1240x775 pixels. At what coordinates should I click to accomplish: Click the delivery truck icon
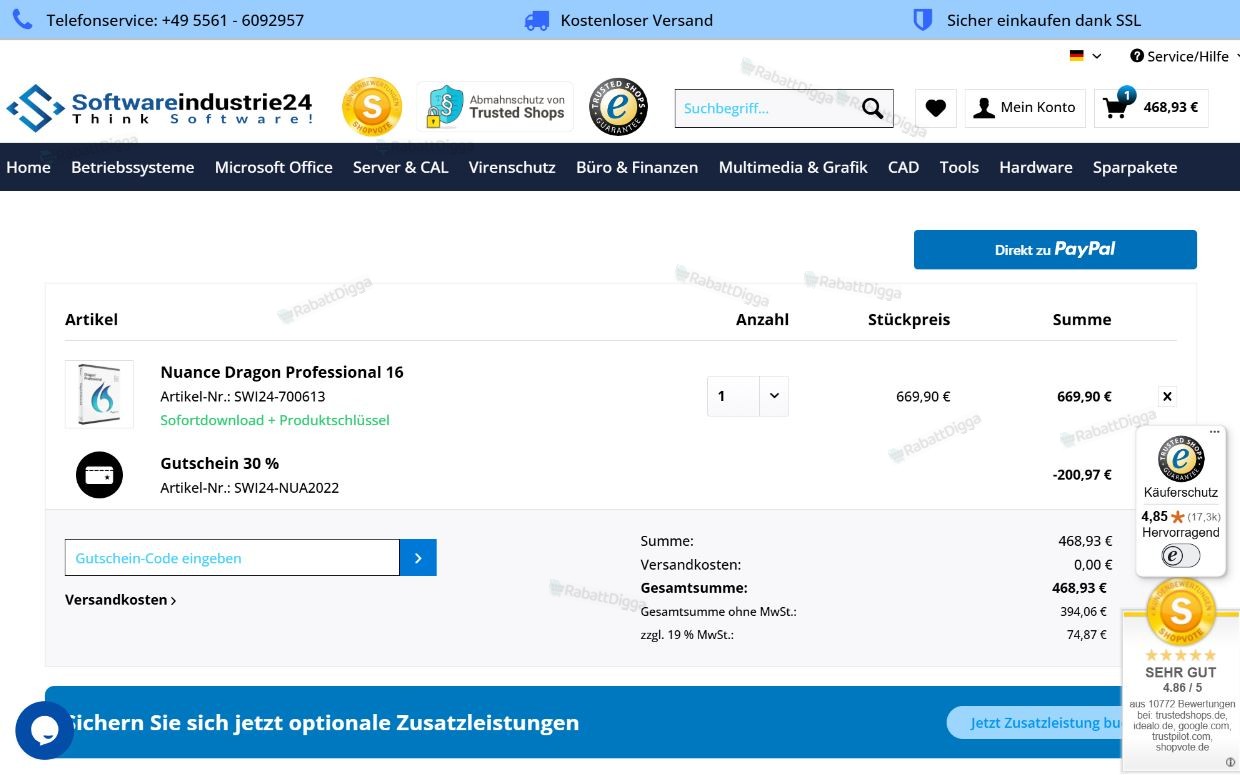pos(537,20)
